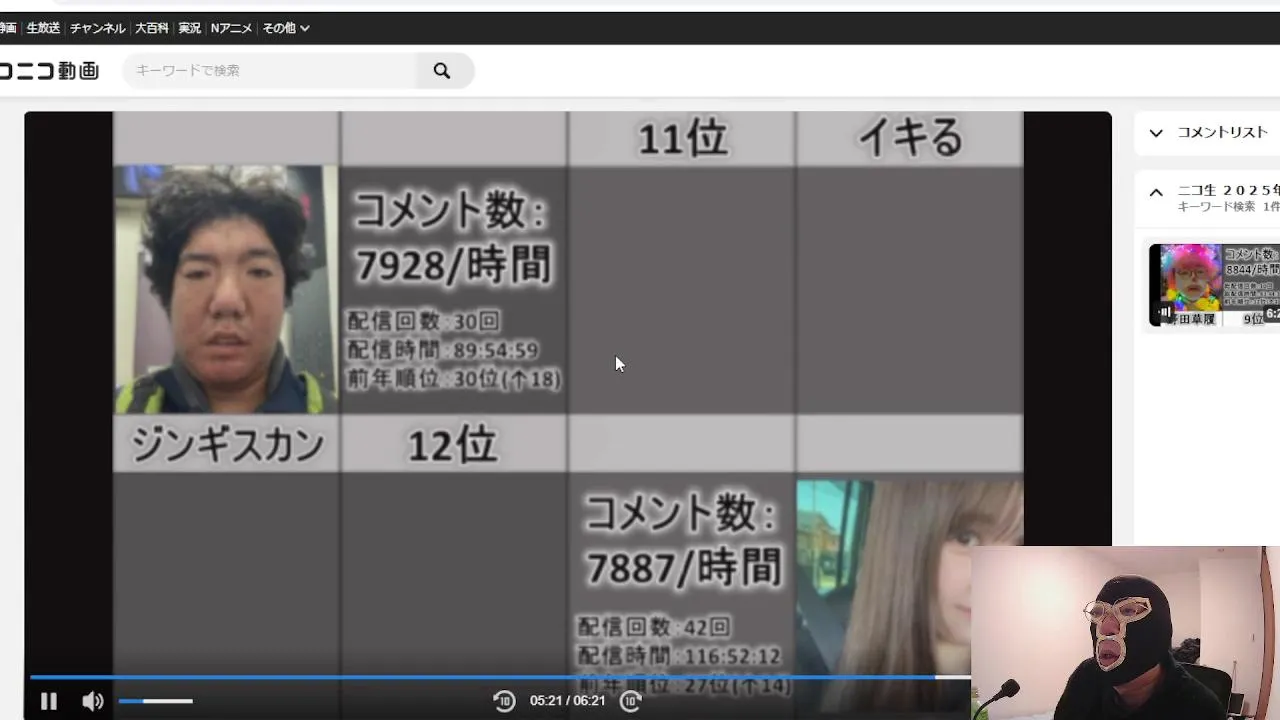Open the Nアニメ menu item
Screen dimensions: 1280x720
tap(231, 28)
